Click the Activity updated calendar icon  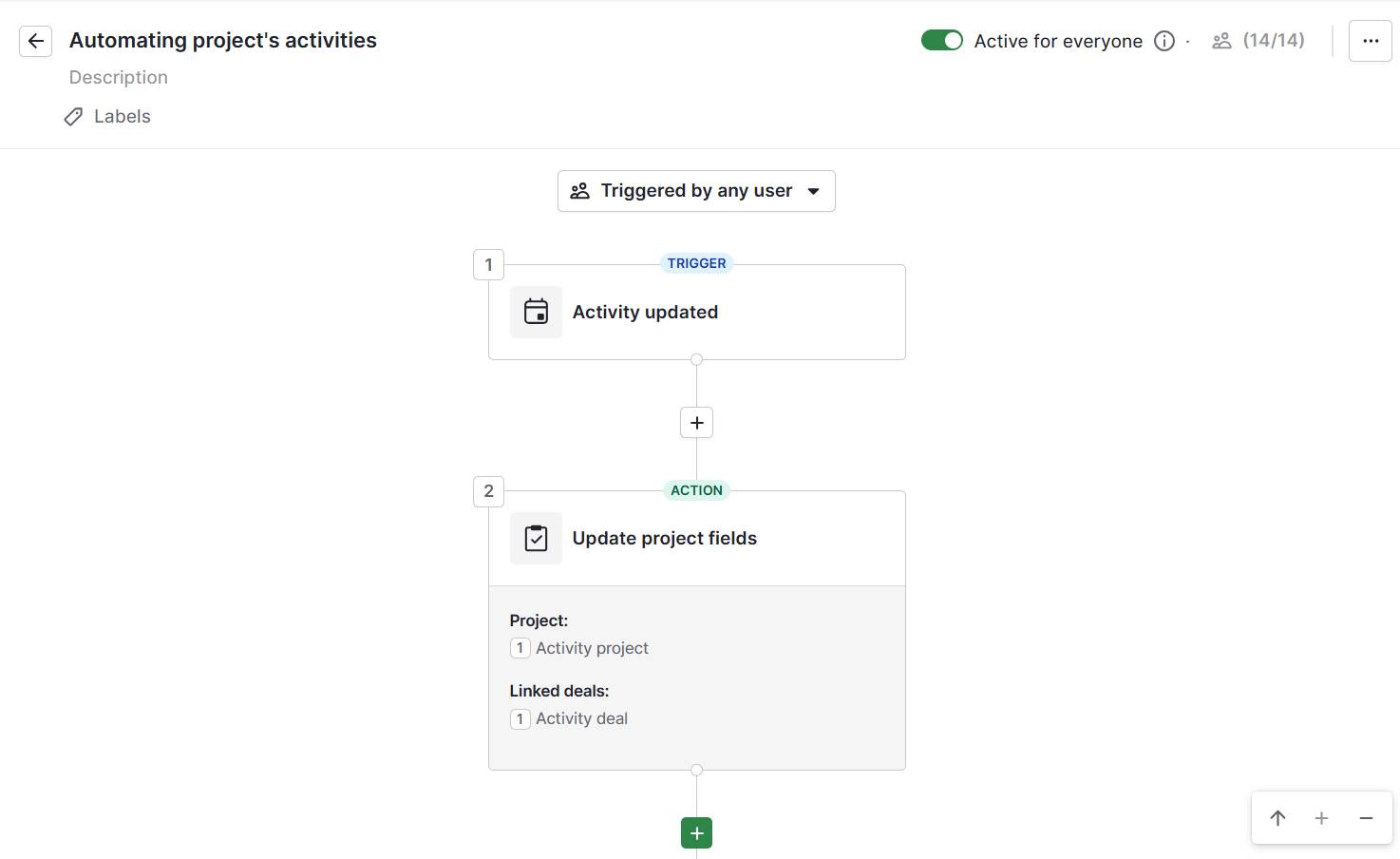pos(536,312)
